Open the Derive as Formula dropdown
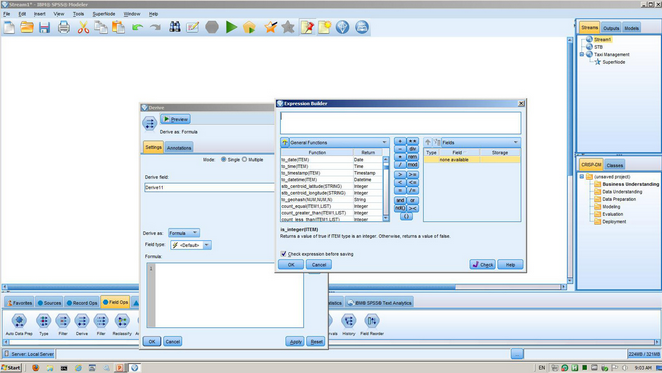 click(184, 233)
